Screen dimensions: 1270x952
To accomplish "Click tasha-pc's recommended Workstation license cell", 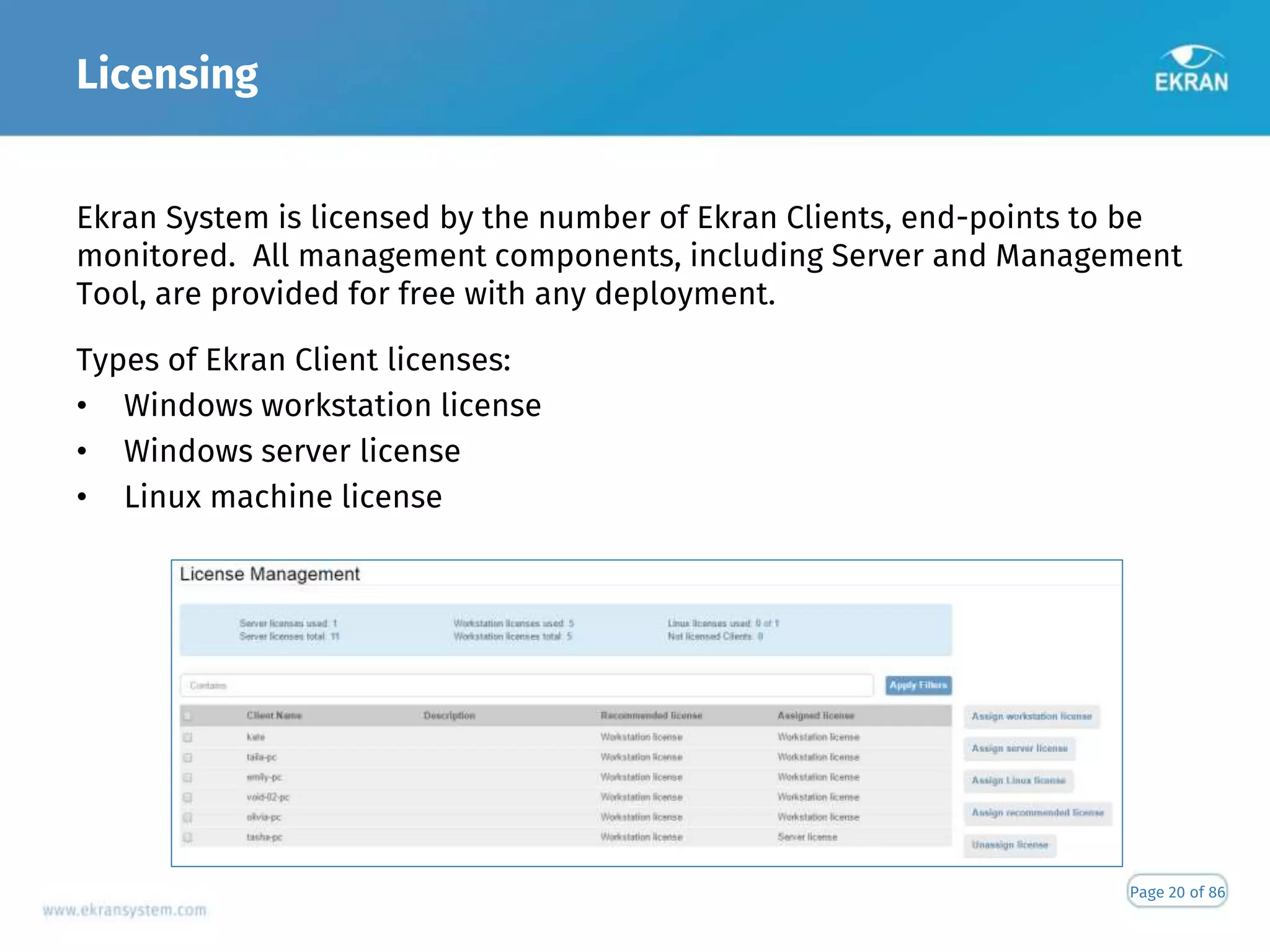I will pyautogui.click(x=641, y=837).
